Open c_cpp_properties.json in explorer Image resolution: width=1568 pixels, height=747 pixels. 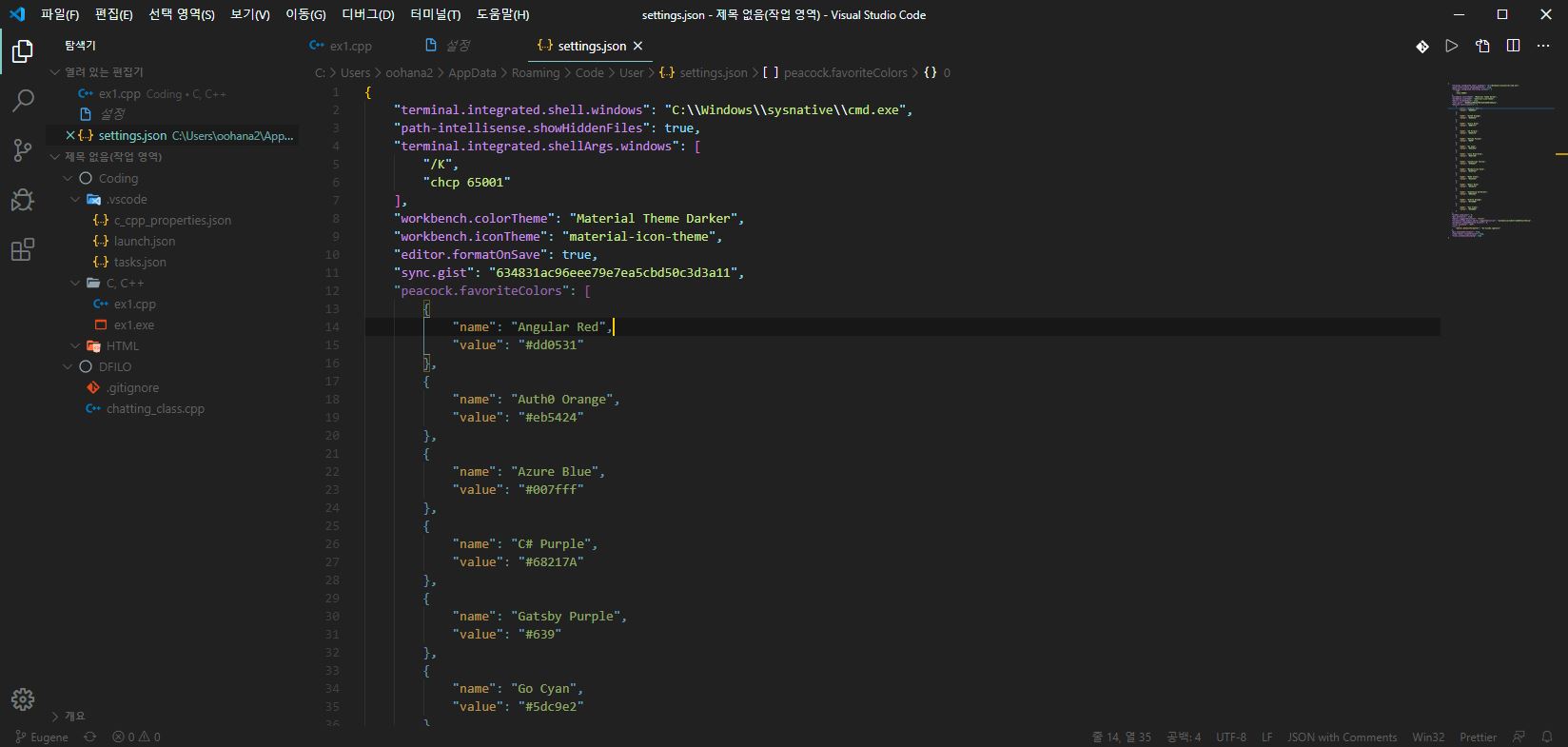[172, 221]
